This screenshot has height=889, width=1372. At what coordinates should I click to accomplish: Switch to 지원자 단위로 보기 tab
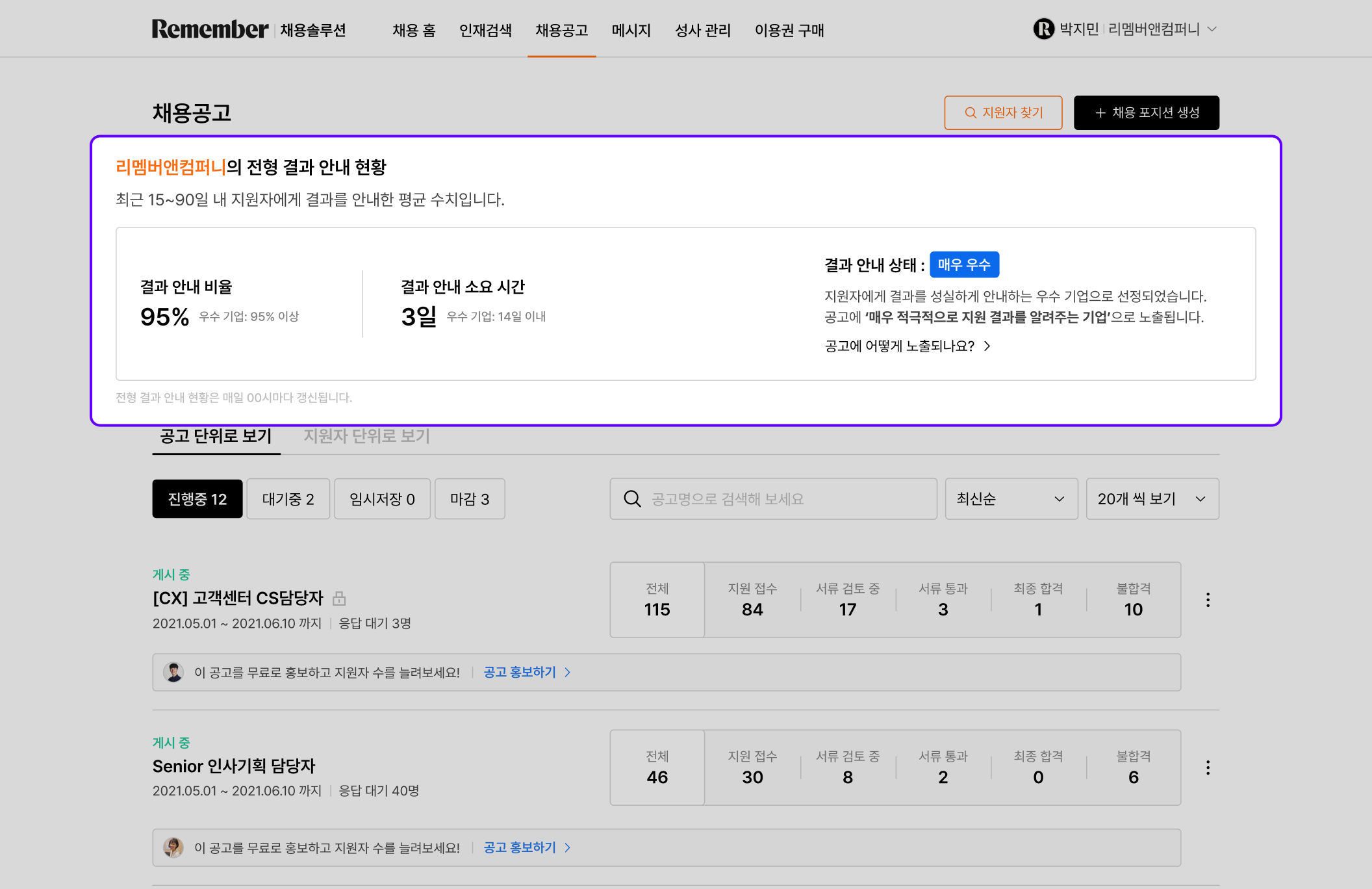367,436
